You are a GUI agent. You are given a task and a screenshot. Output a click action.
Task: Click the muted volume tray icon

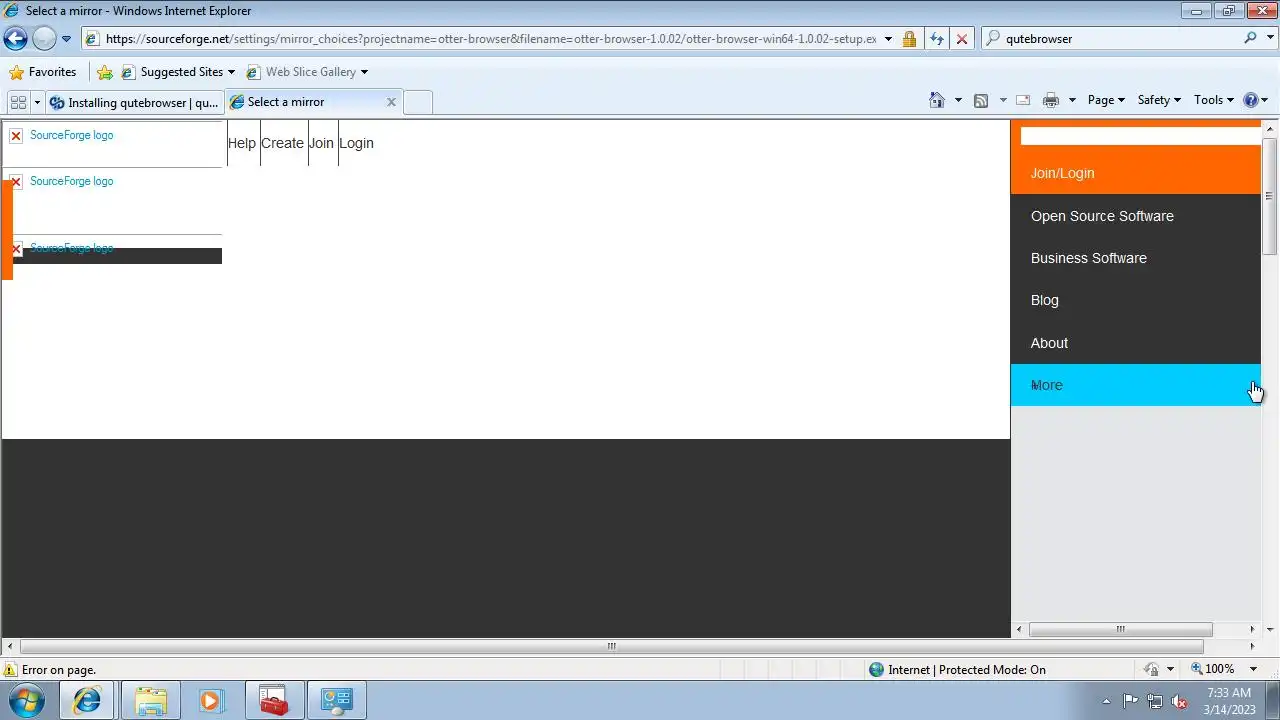click(1179, 701)
